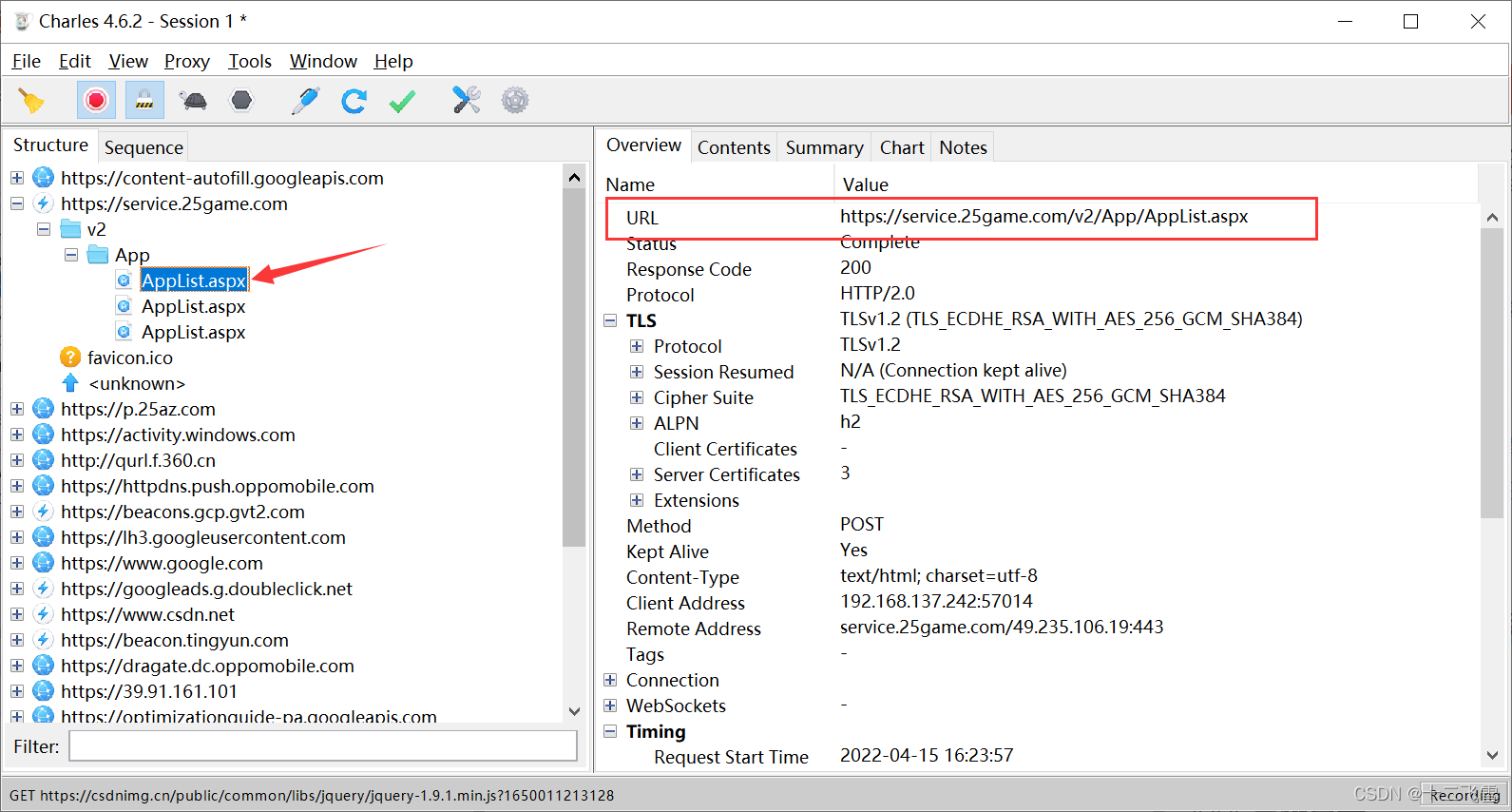1512x812 pixels.
Task: Toggle the hexagon breakpoints icon
Action: point(242,100)
